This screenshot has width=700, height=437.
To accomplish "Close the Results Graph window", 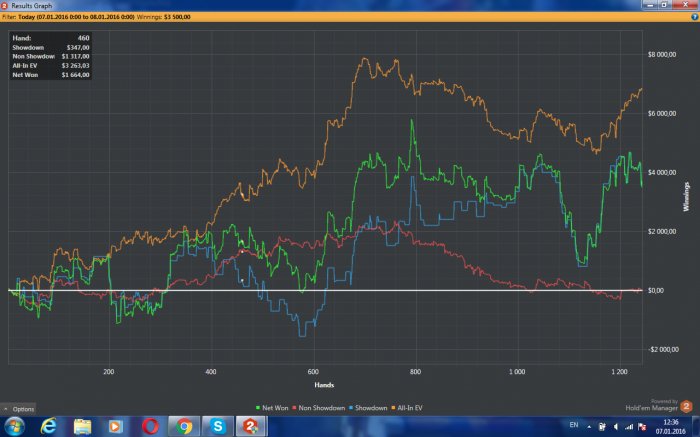I will pyautogui.click(x=686, y=4).
